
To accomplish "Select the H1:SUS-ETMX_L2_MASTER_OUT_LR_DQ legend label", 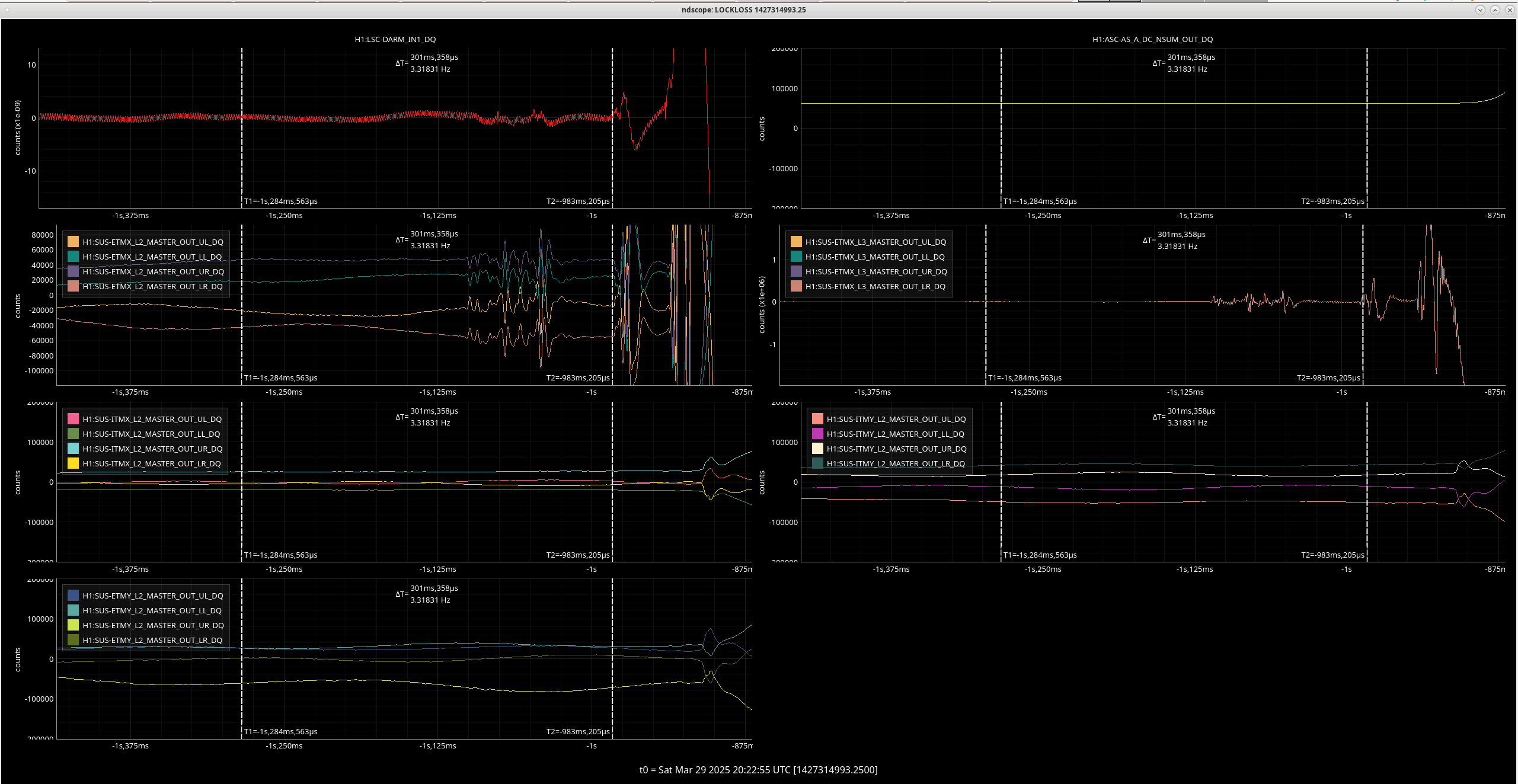I will coord(153,286).
